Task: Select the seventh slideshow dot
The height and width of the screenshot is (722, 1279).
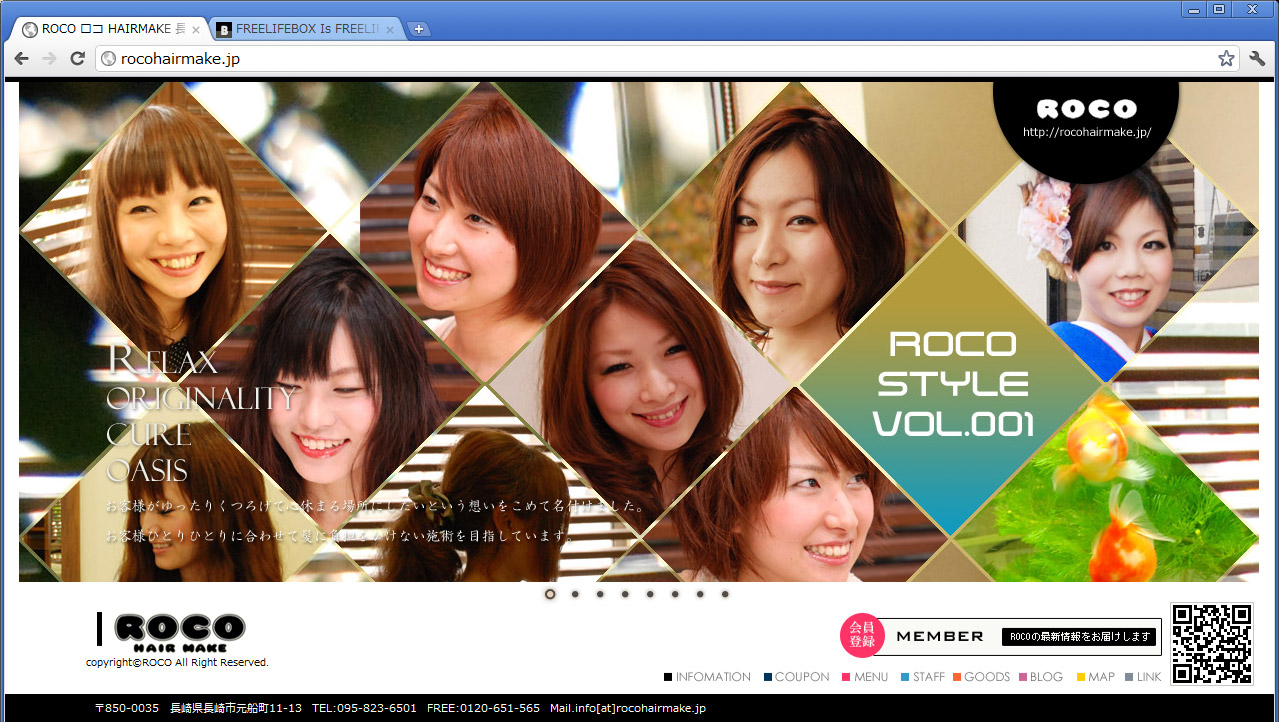Action: pyautogui.click(x=700, y=594)
